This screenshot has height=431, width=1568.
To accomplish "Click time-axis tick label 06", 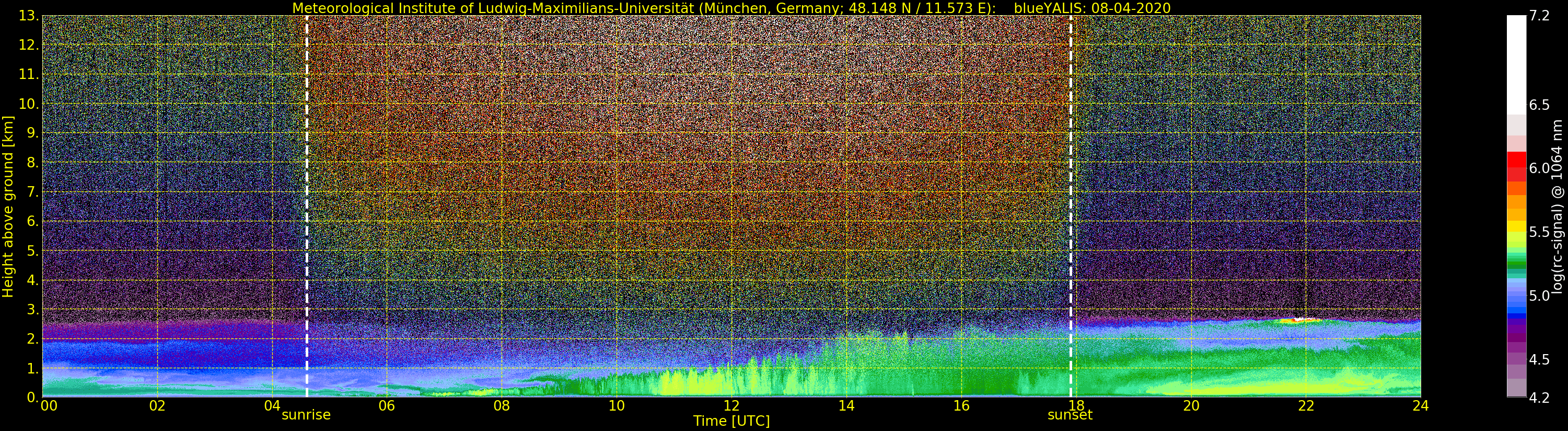I will [387, 406].
